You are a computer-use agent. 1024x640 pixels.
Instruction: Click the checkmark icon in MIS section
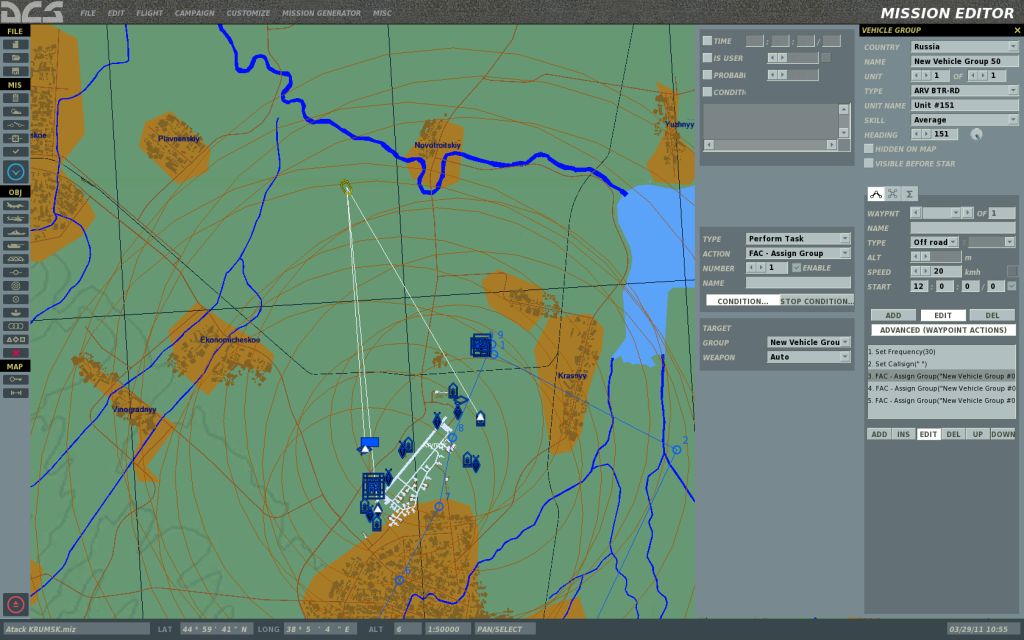(x=15, y=152)
